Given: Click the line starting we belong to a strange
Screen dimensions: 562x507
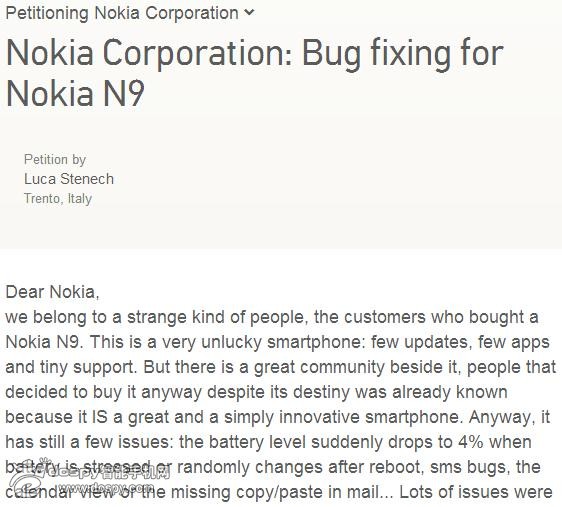Looking at the screenshot, I should pos(272,317).
